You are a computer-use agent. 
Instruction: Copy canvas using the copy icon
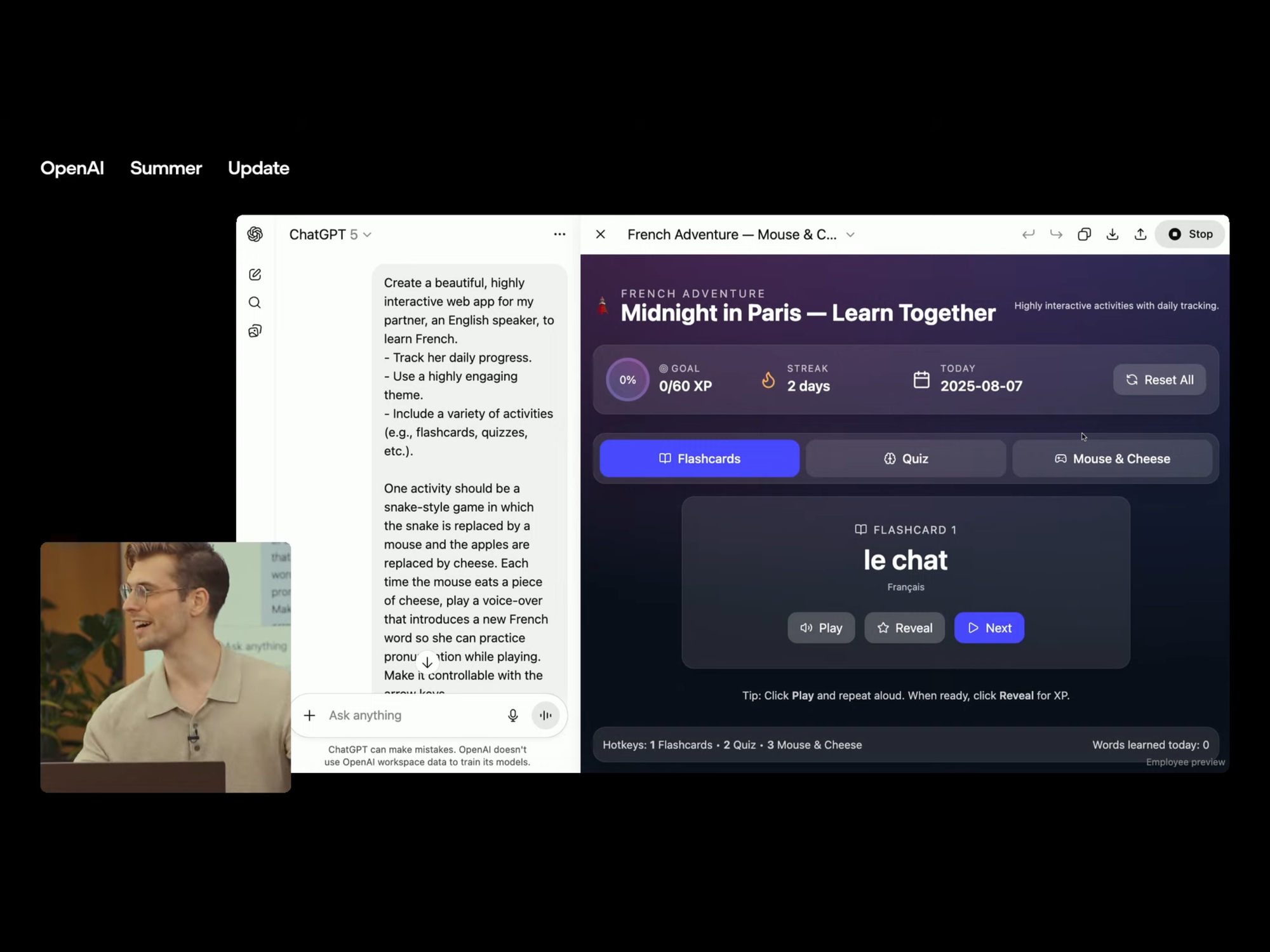point(1084,234)
